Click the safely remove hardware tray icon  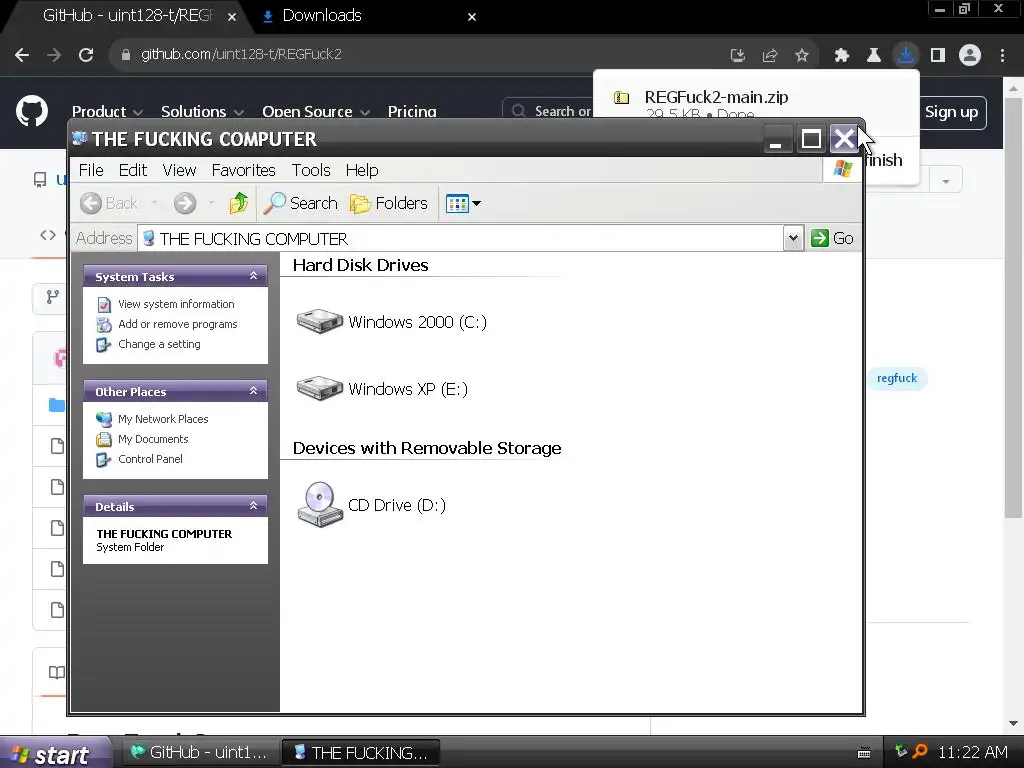pyautogui.click(x=901, y=752)
